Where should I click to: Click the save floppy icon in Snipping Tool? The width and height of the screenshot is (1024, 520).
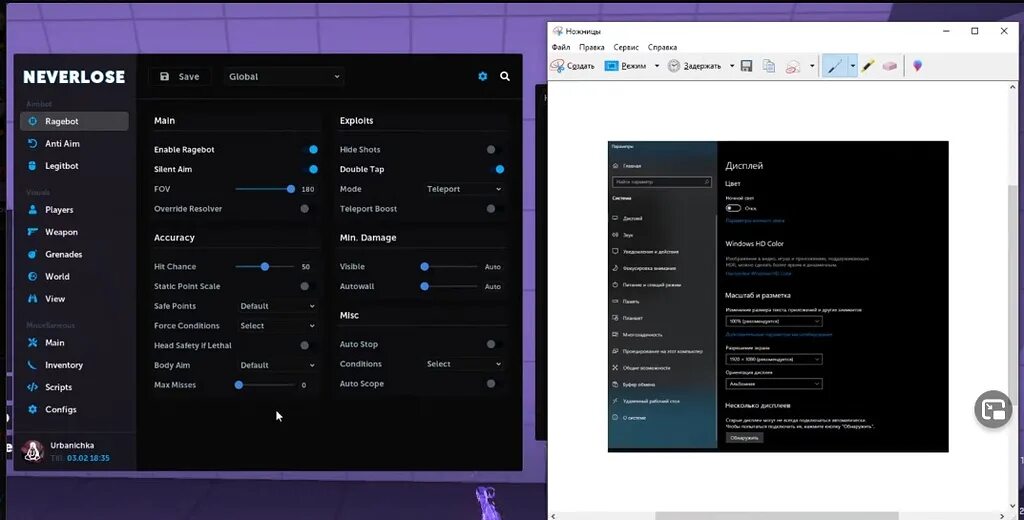[746, 66]
